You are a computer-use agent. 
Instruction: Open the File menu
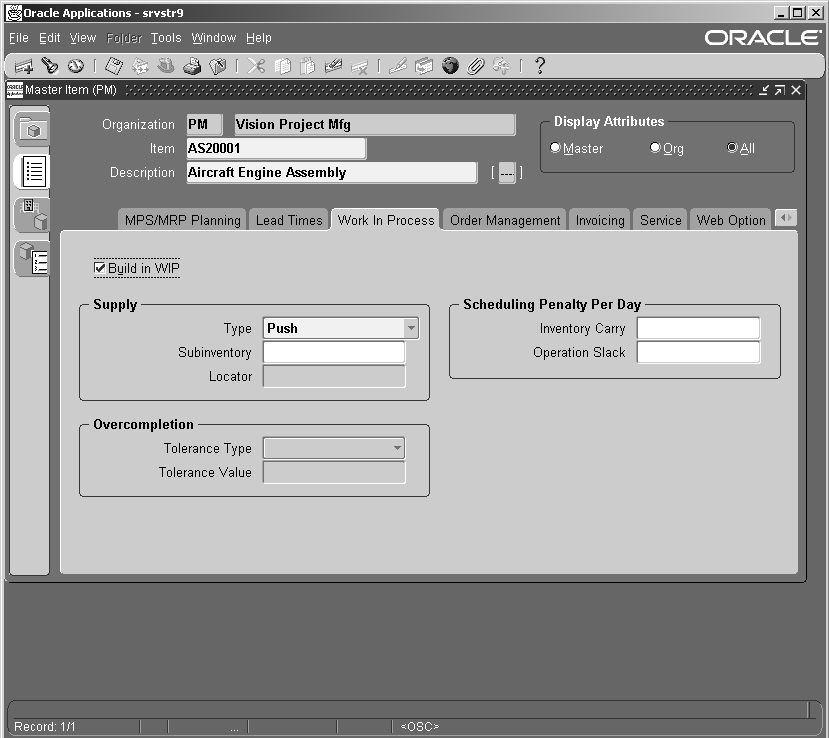tap(19, 38)
